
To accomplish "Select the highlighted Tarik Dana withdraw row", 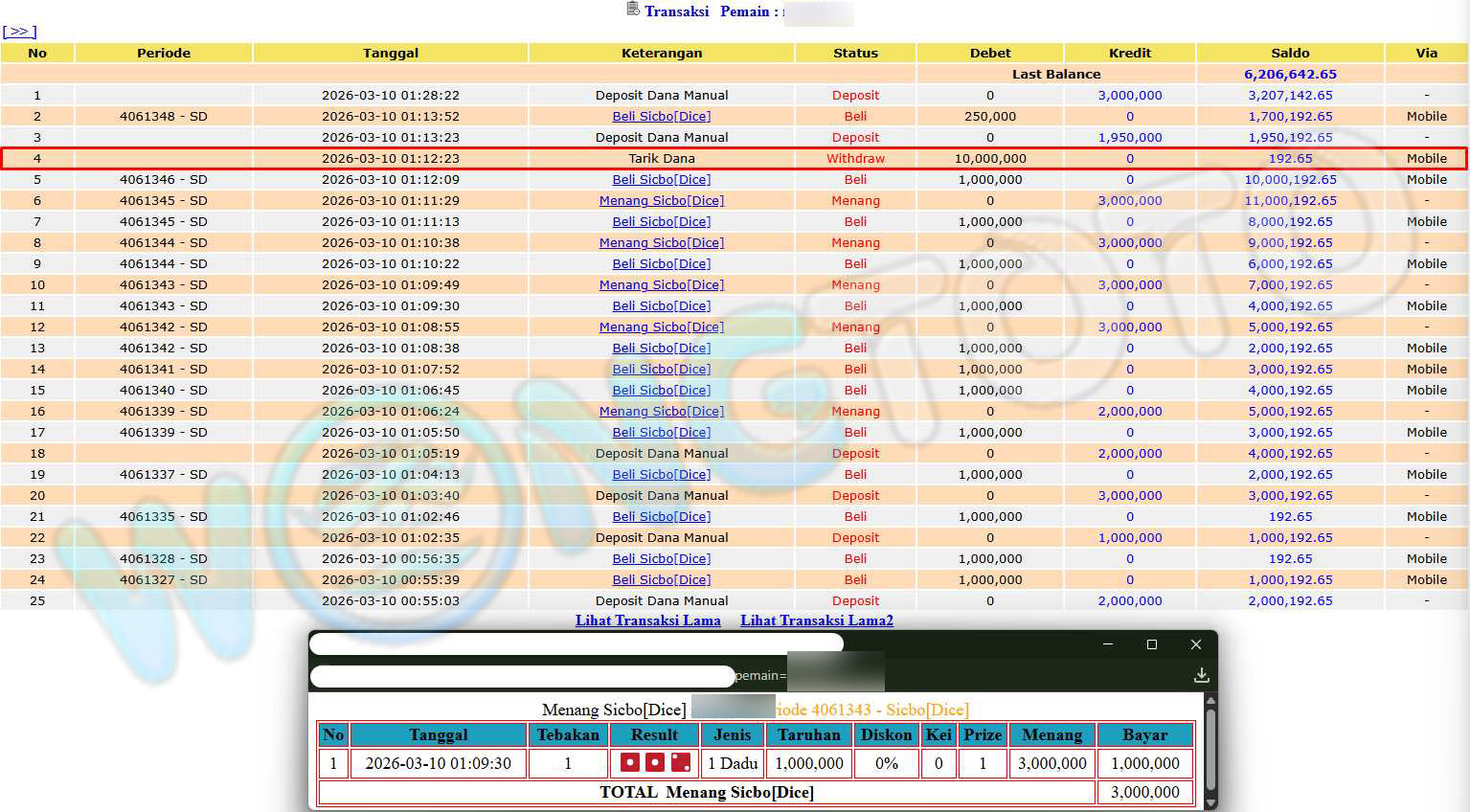I will pyautogui.click(x=661, y=158).
